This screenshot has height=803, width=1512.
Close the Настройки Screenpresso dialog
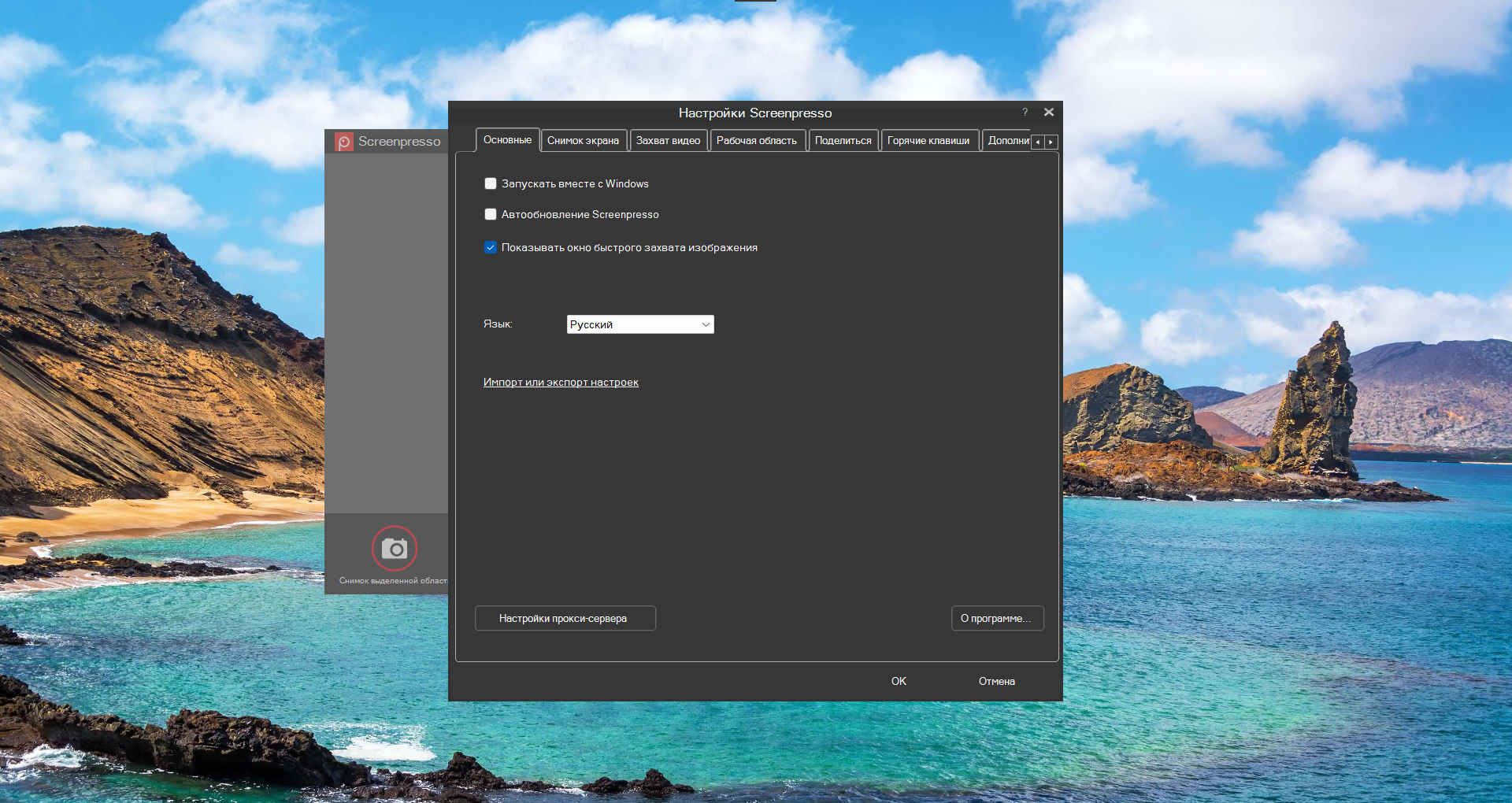(1049, 113)
